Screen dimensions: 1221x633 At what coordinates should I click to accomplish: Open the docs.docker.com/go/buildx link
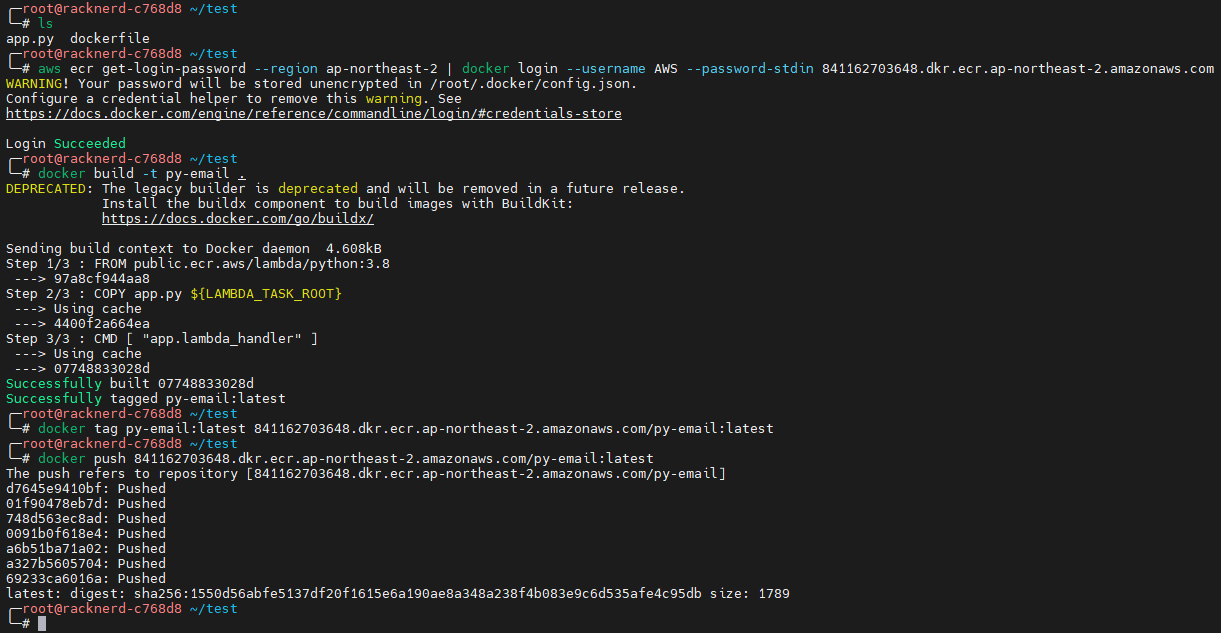[x=237, y=219]
